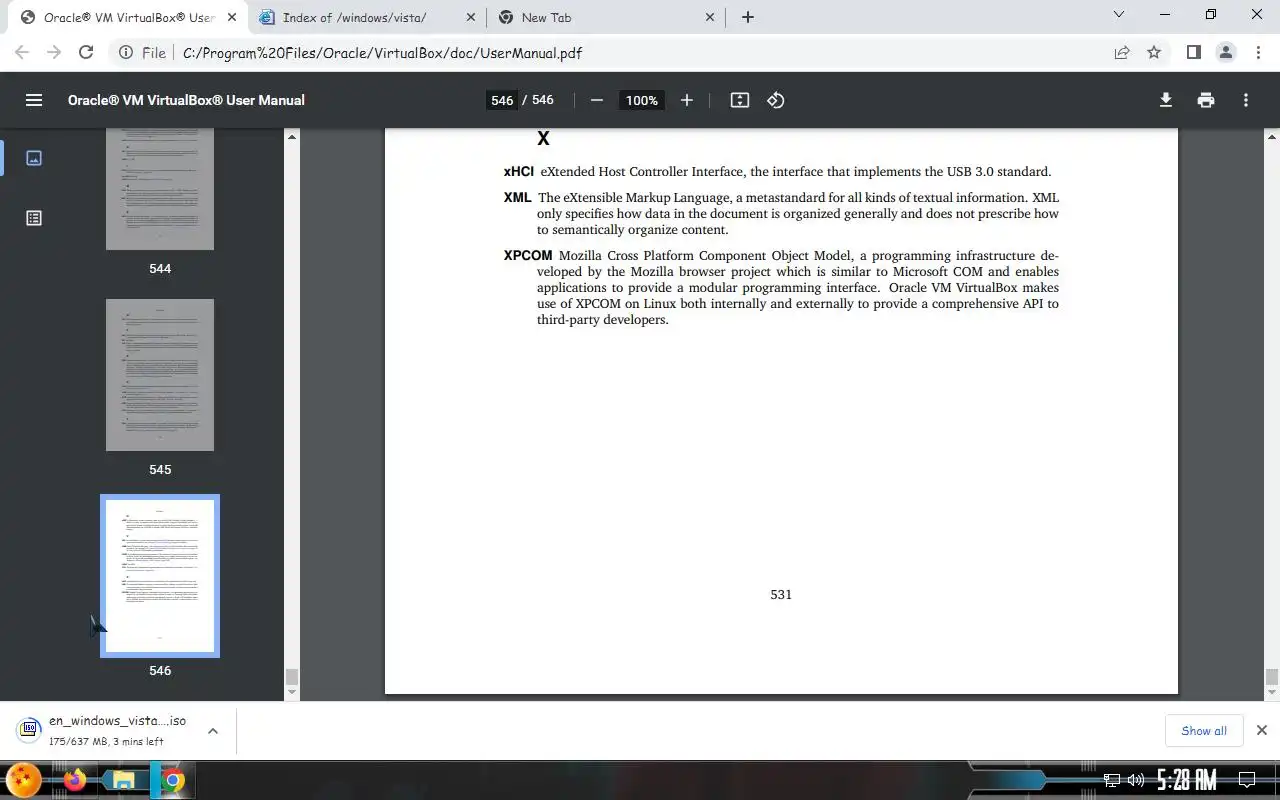Open File Explorer from taskbar
The height and width of the screenshot is (800, 1280).
pos(124,780)
